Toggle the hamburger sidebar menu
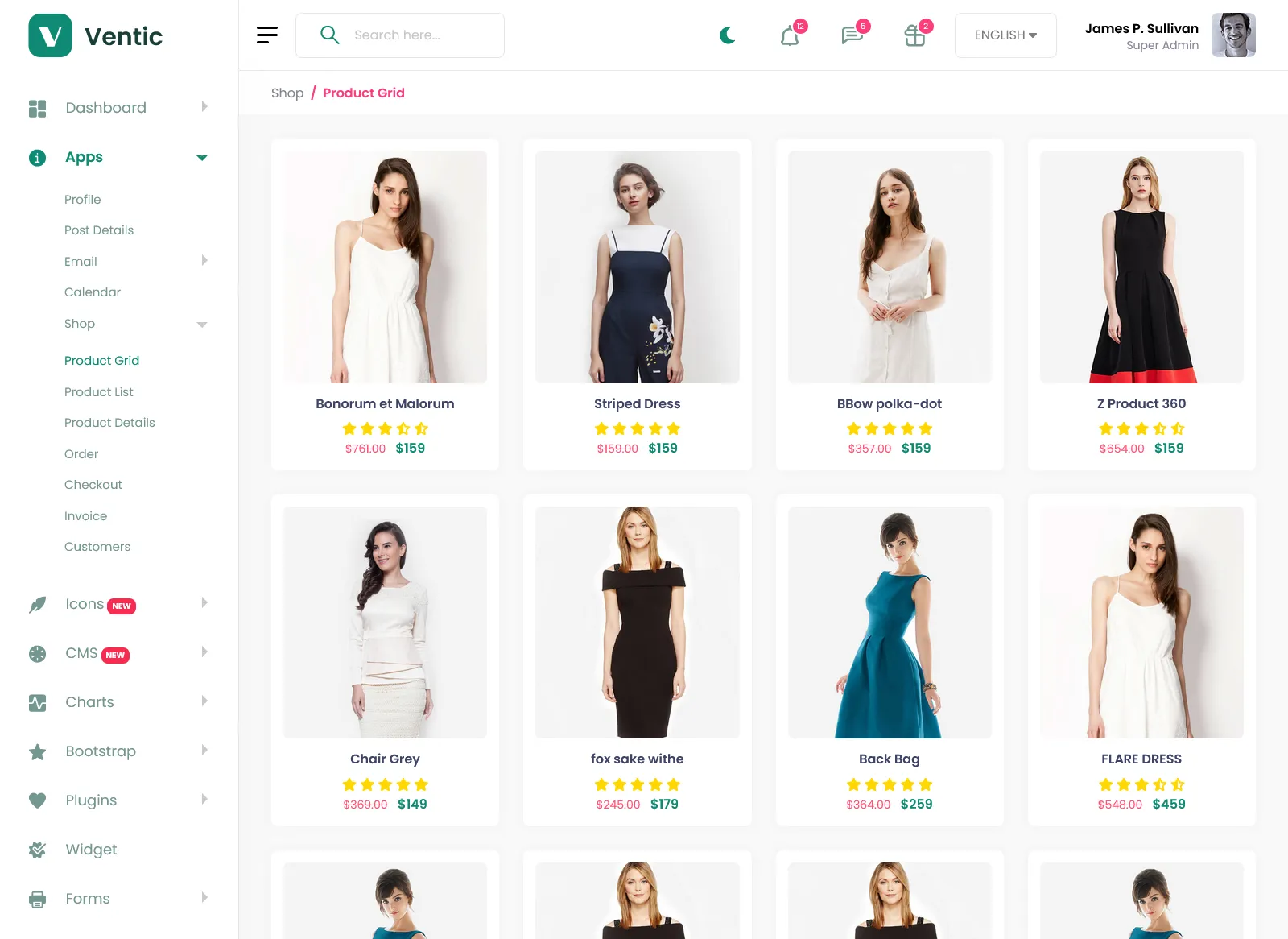 pyautogui.click(x=267, y=35)
